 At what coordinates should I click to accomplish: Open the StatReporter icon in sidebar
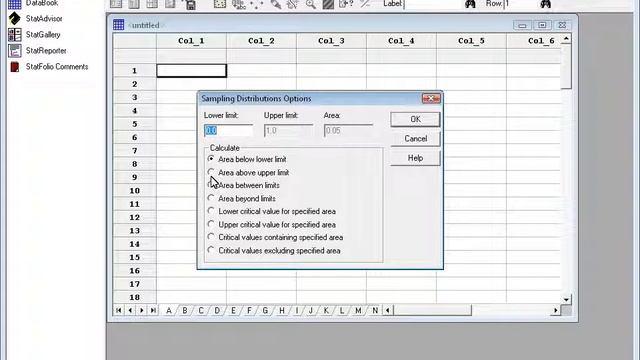click(x=15, y=51)
